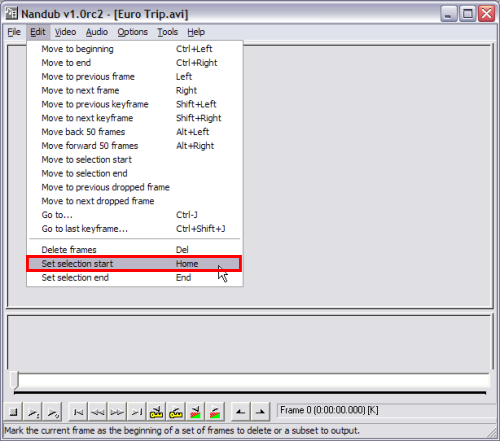Click the input playback button

[x=33, y=412]
